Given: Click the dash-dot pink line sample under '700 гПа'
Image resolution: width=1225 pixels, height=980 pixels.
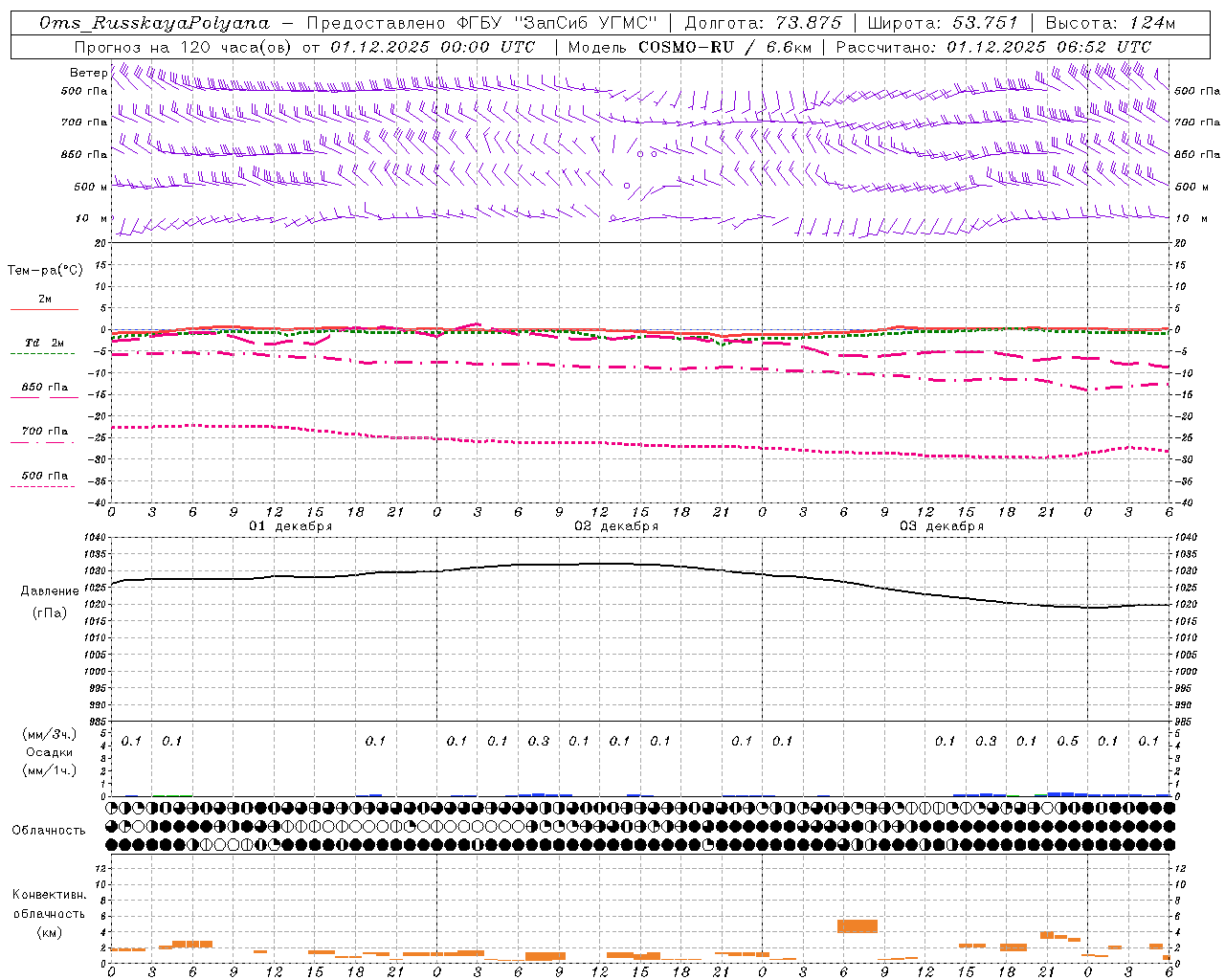Looking at the screenshot, I should [x=42, y=442].
